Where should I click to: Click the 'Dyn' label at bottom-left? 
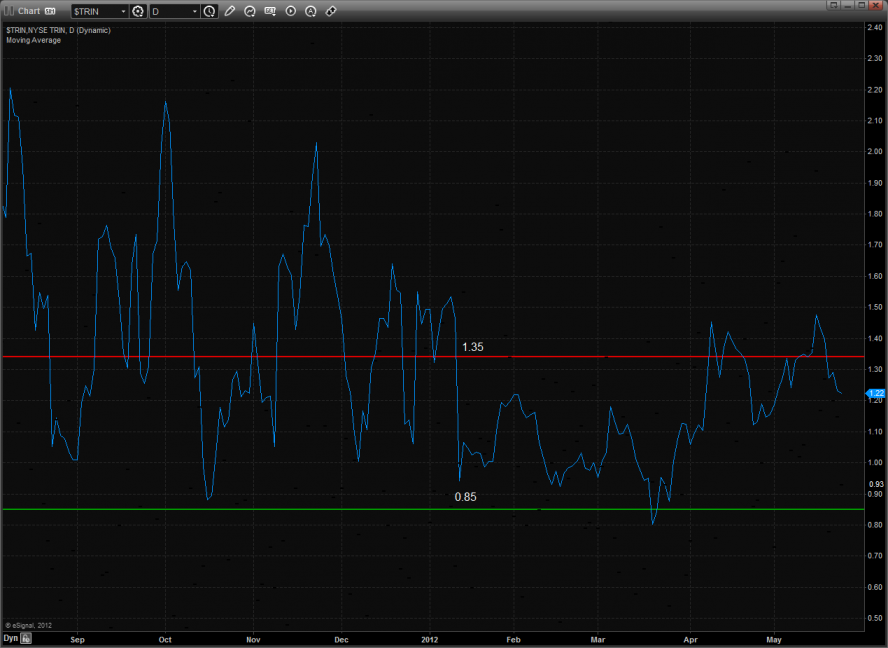tap(10, 637)
